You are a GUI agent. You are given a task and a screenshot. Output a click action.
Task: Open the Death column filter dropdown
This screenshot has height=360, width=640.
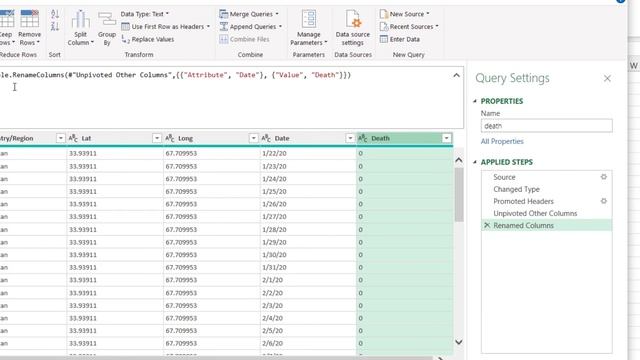click(447, 138)
